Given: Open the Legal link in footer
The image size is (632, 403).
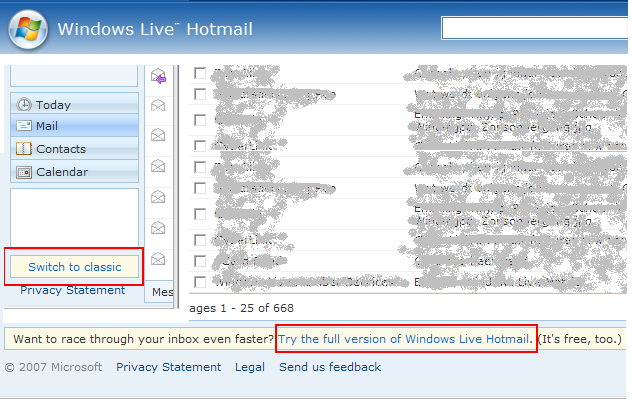Looking at the screenshot, I should tap(250, 367).
